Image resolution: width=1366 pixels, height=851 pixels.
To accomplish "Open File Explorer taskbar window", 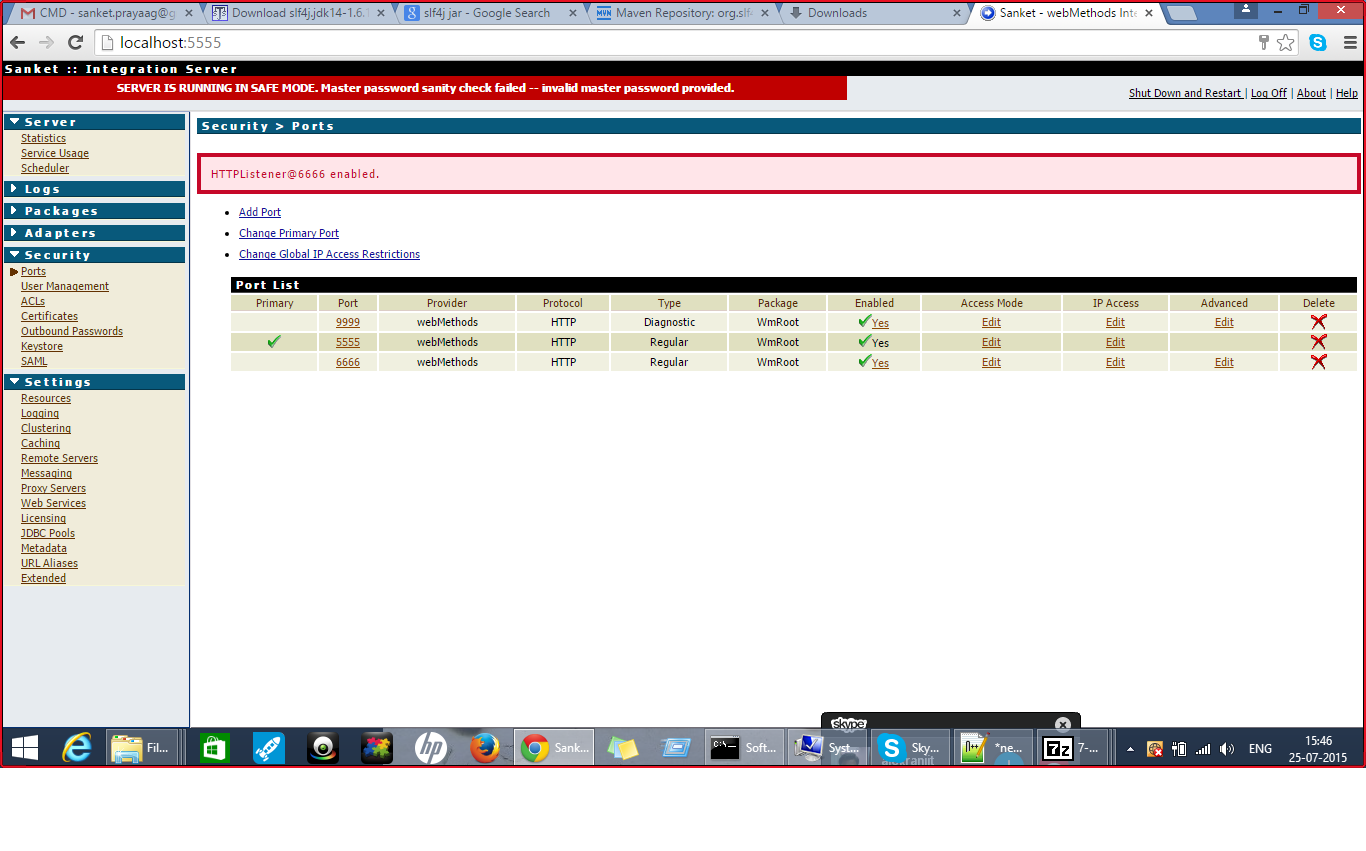I will (142, 747).
